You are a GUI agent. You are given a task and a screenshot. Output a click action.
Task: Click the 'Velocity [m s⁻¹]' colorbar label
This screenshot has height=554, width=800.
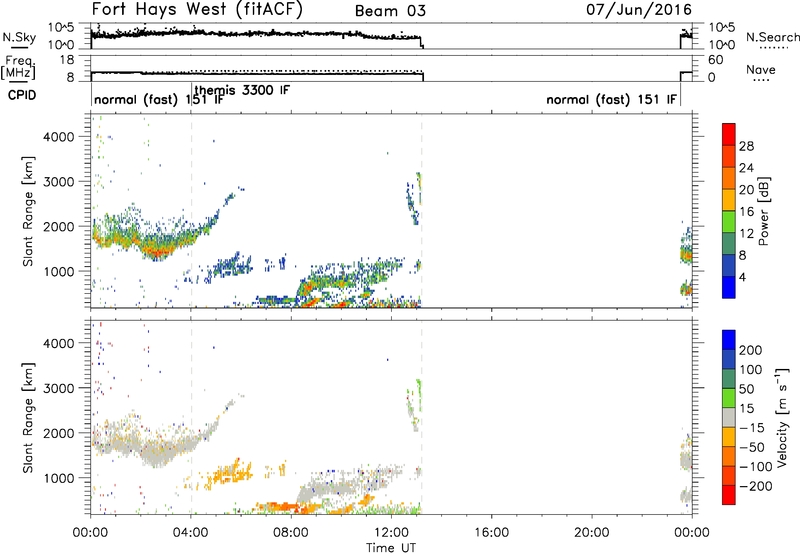(781, 417)
